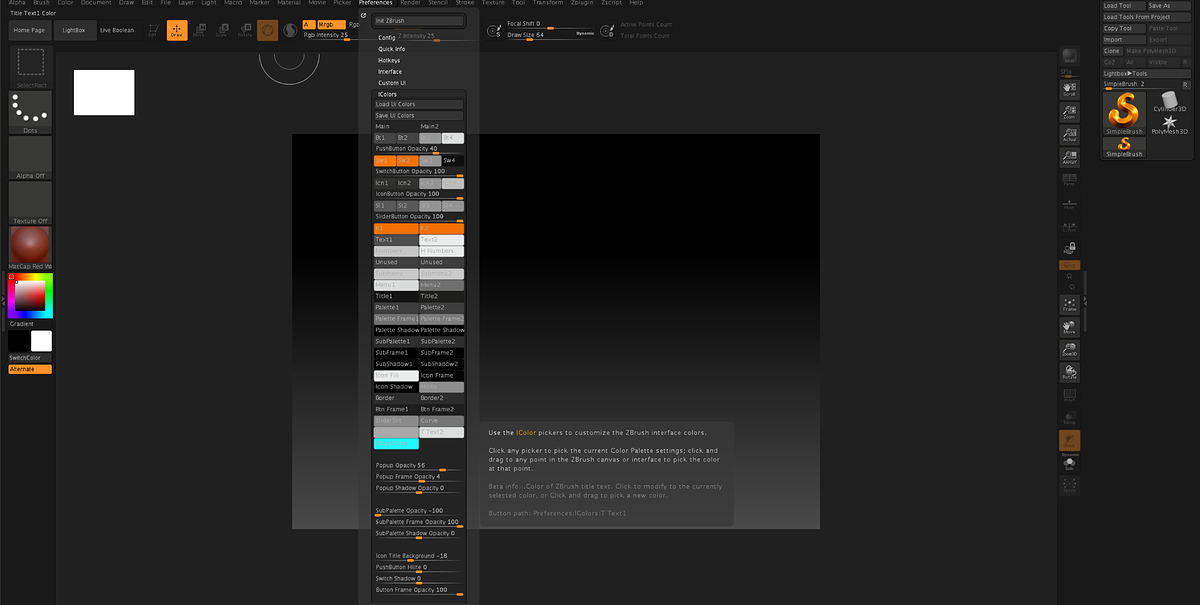Expand the Hotkeys section
This screenshot has height=605, width=1200.
389,60
